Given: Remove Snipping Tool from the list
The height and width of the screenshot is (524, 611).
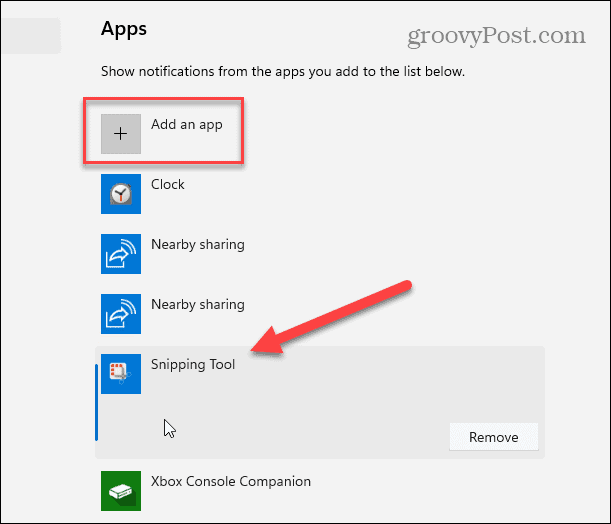Looking at the screenshot, I should pyautogui.click(x=493, y=437).
